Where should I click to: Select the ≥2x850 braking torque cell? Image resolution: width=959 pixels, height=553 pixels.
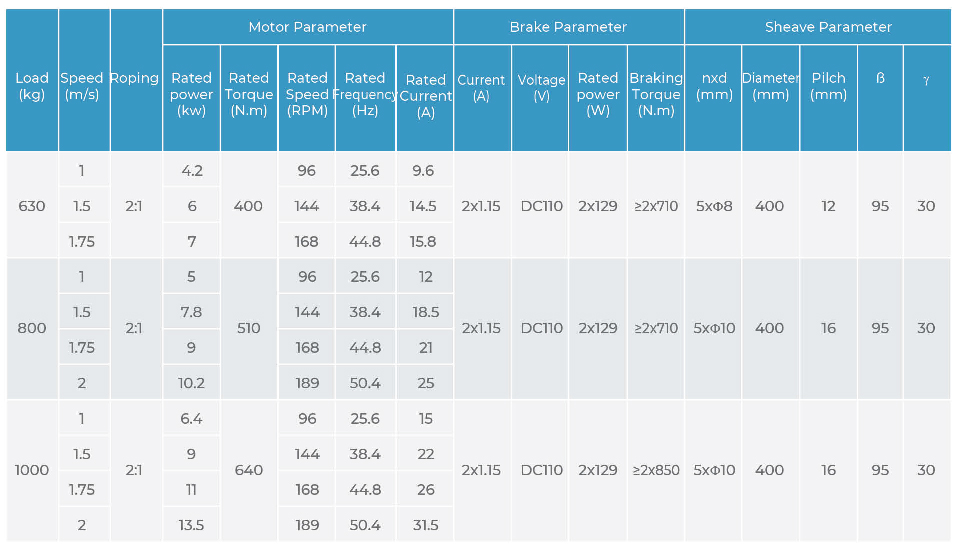coord(656,470)
